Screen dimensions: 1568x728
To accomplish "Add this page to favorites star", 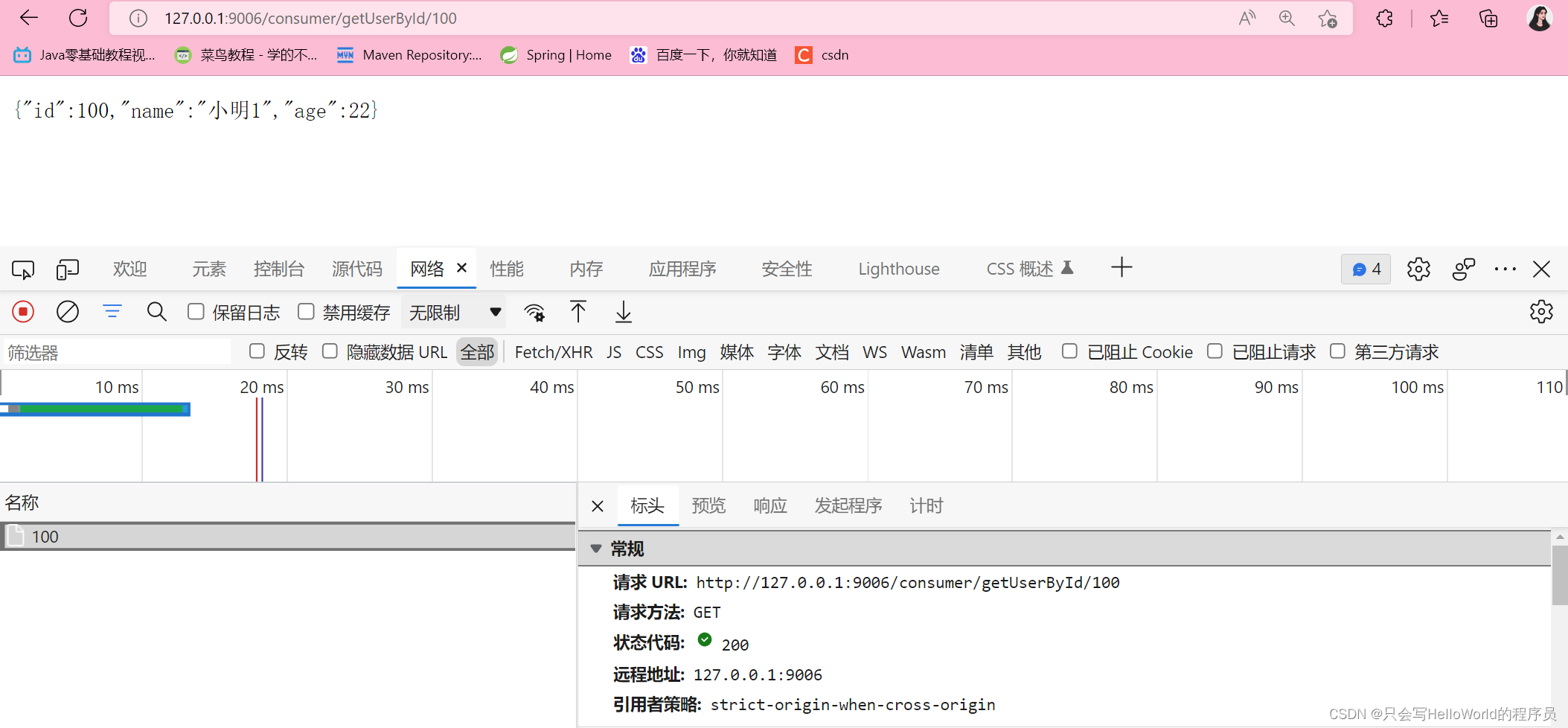I will click(x=1328, y=19).
